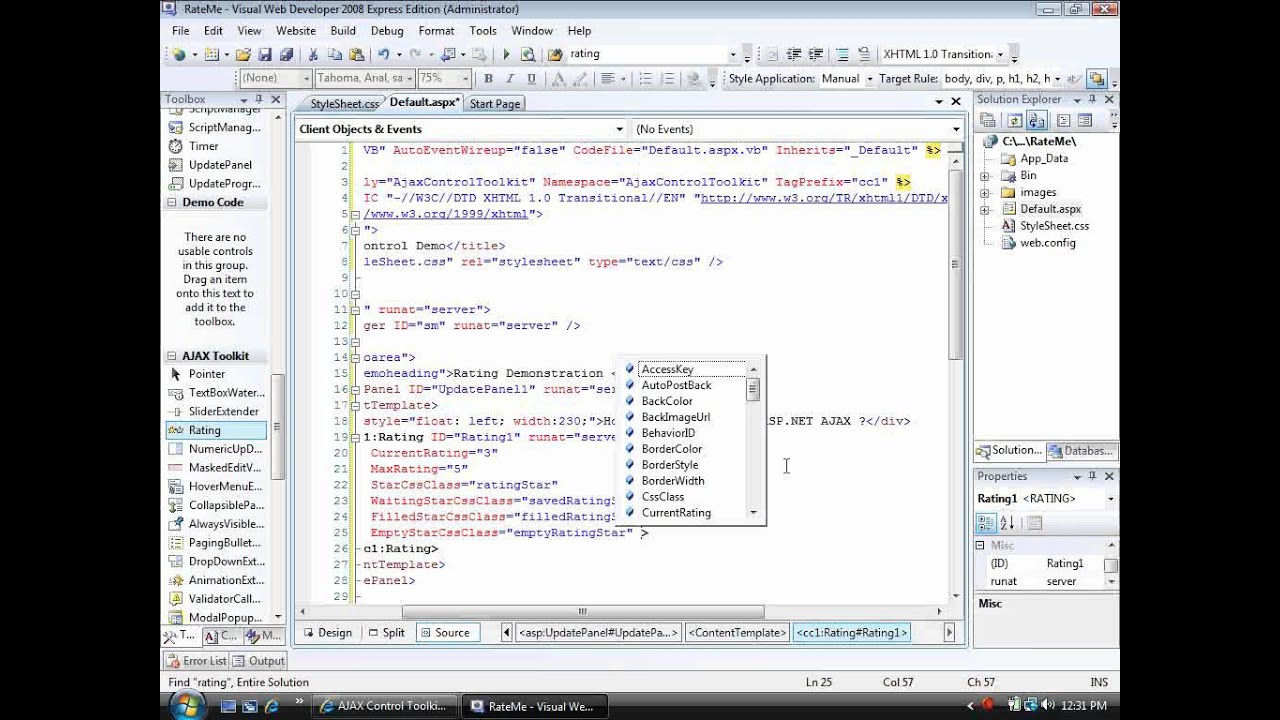
Task: Click the Categorized view icon in Properties panel
Action: (986, 523)
